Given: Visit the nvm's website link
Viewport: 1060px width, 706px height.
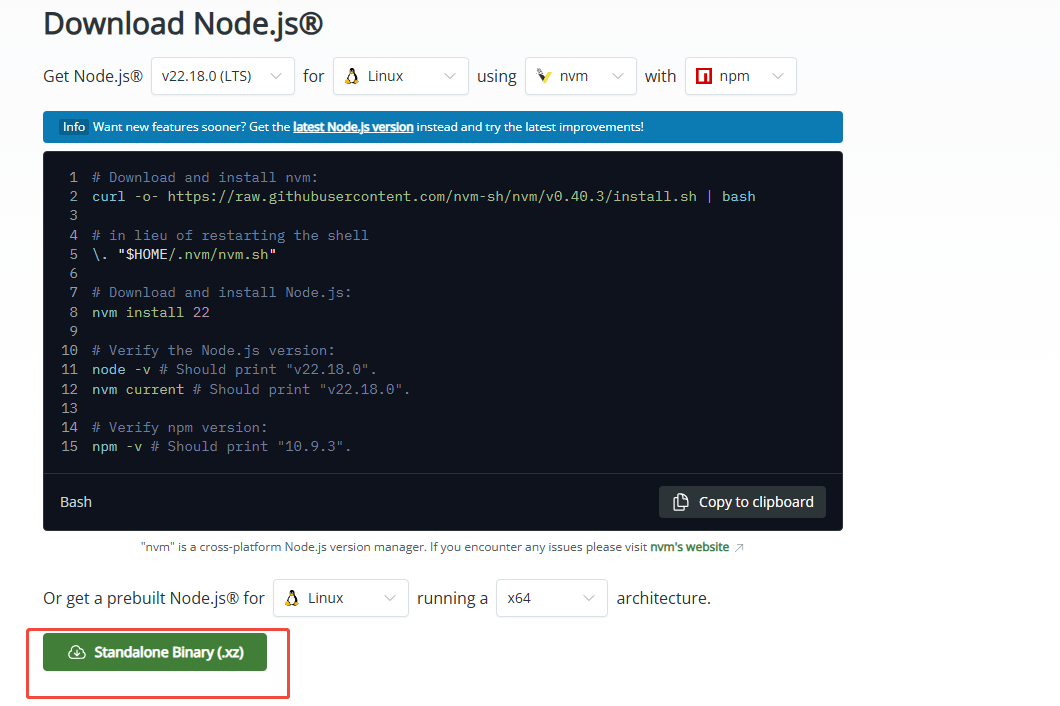Looking at the screenshot, I should pyautogui.click(x=690, y=546).
